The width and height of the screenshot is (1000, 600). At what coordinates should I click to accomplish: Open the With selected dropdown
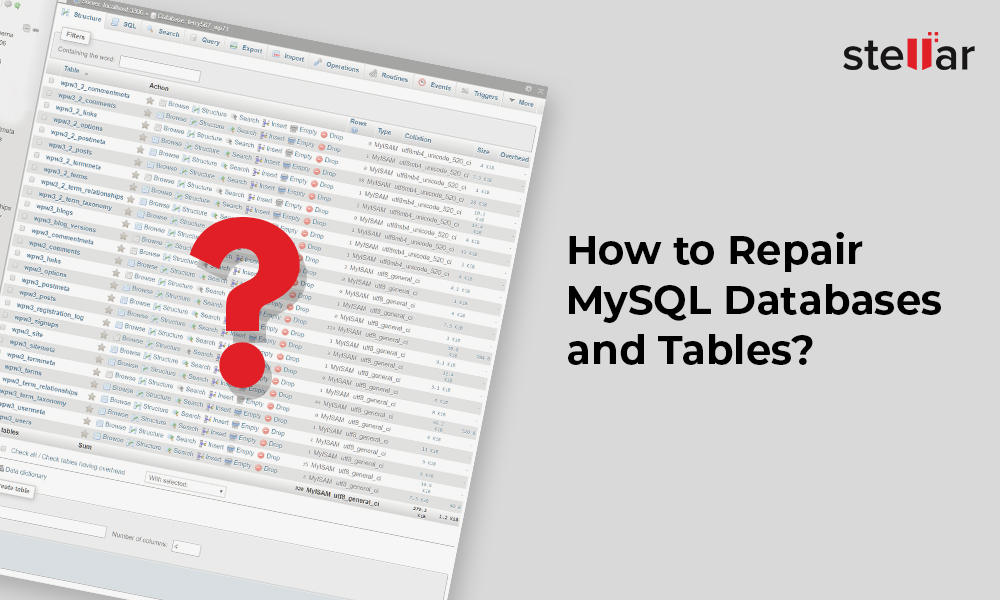(x=185, y=486)
